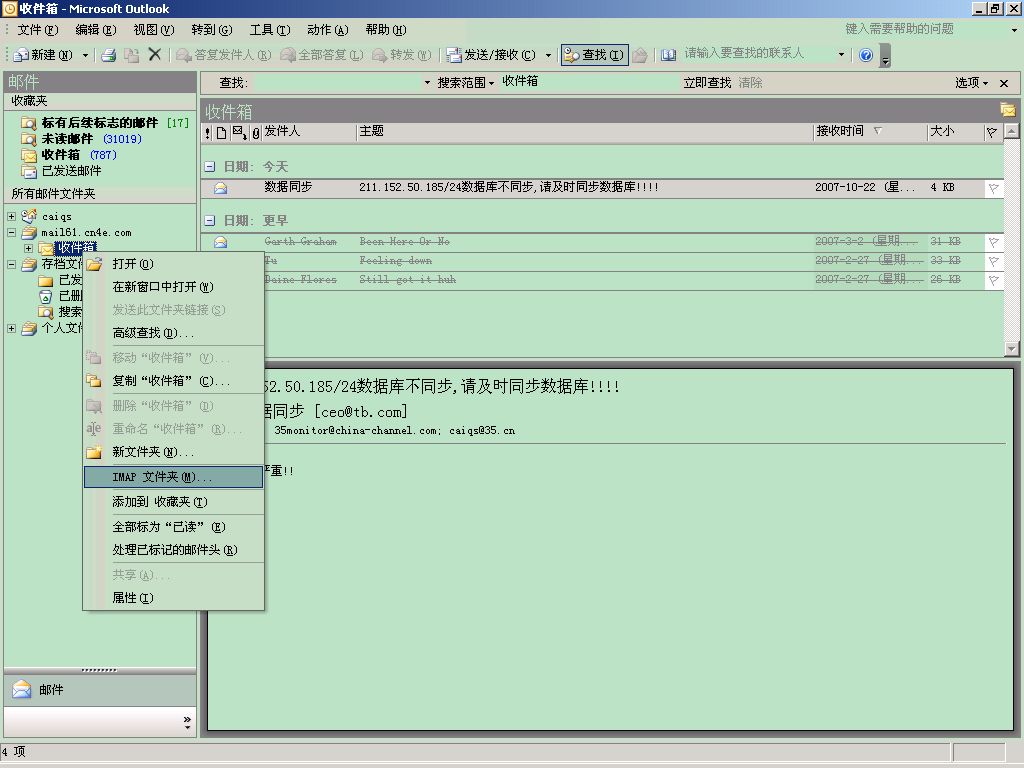1024x768 pixels.
Task: Click the Find text input field
Action: pos(337,82)
